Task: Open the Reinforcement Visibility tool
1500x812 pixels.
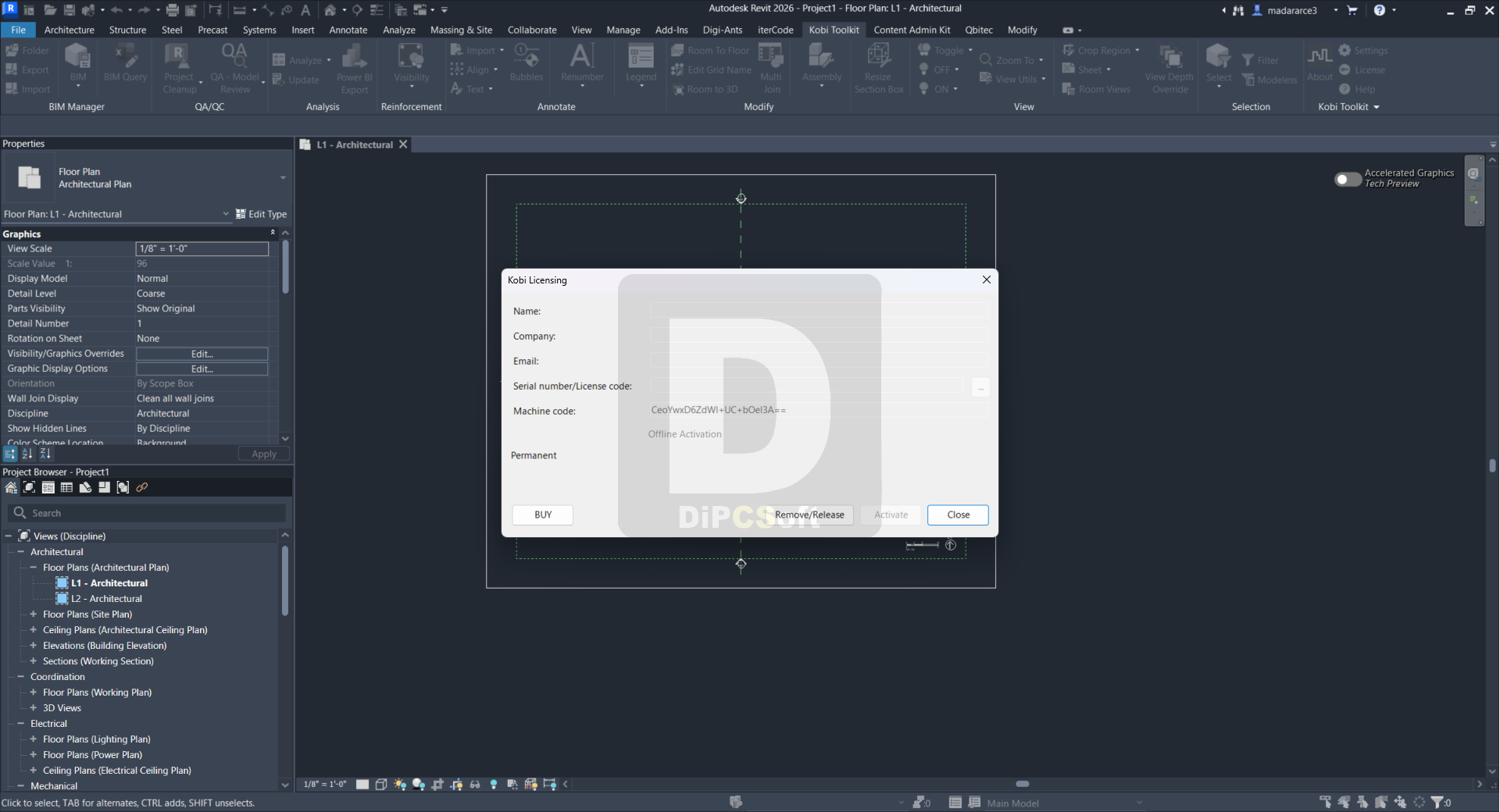Action: pos(411,65)
